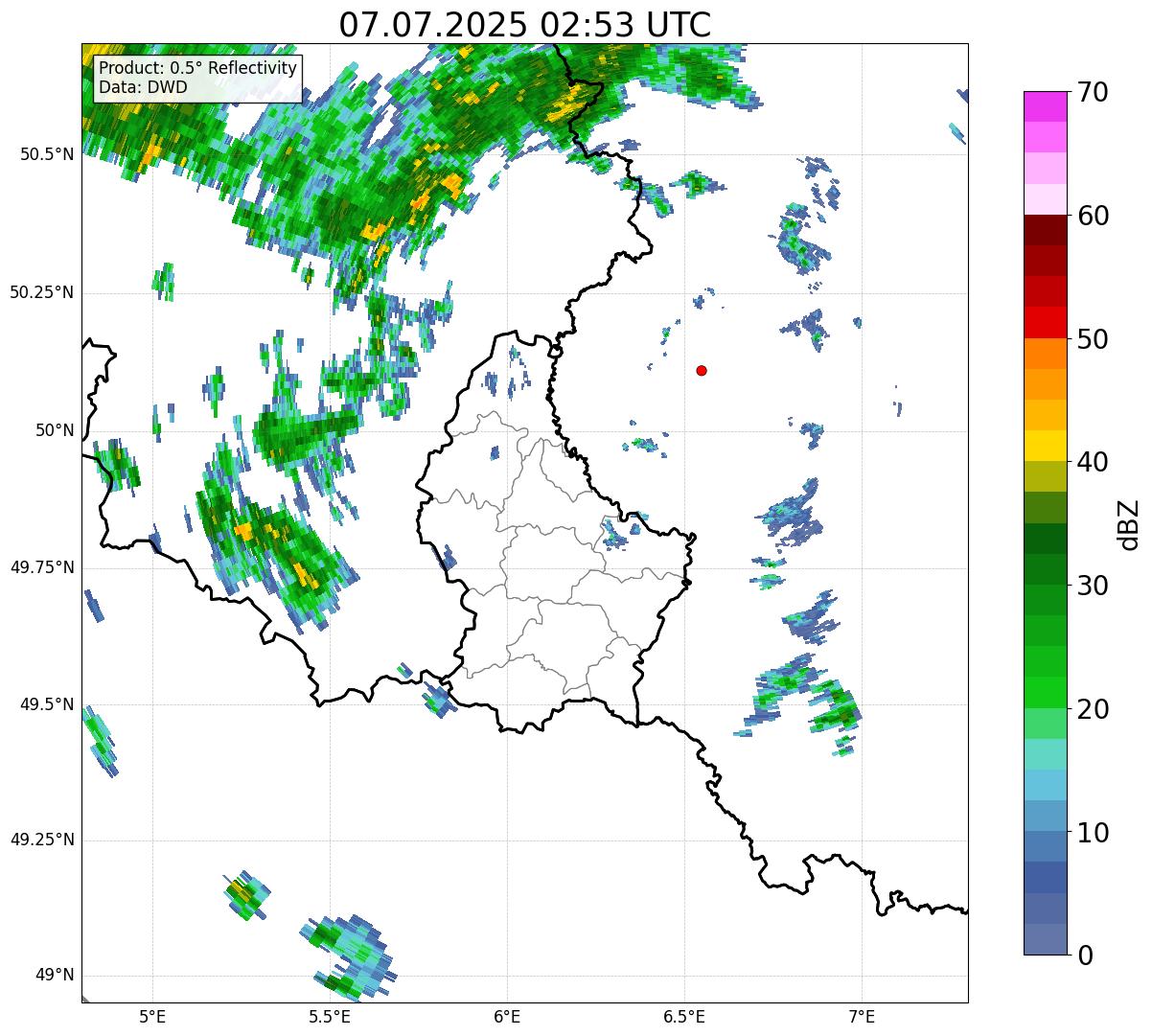Click the latitude label "50.5°N"

46,154
